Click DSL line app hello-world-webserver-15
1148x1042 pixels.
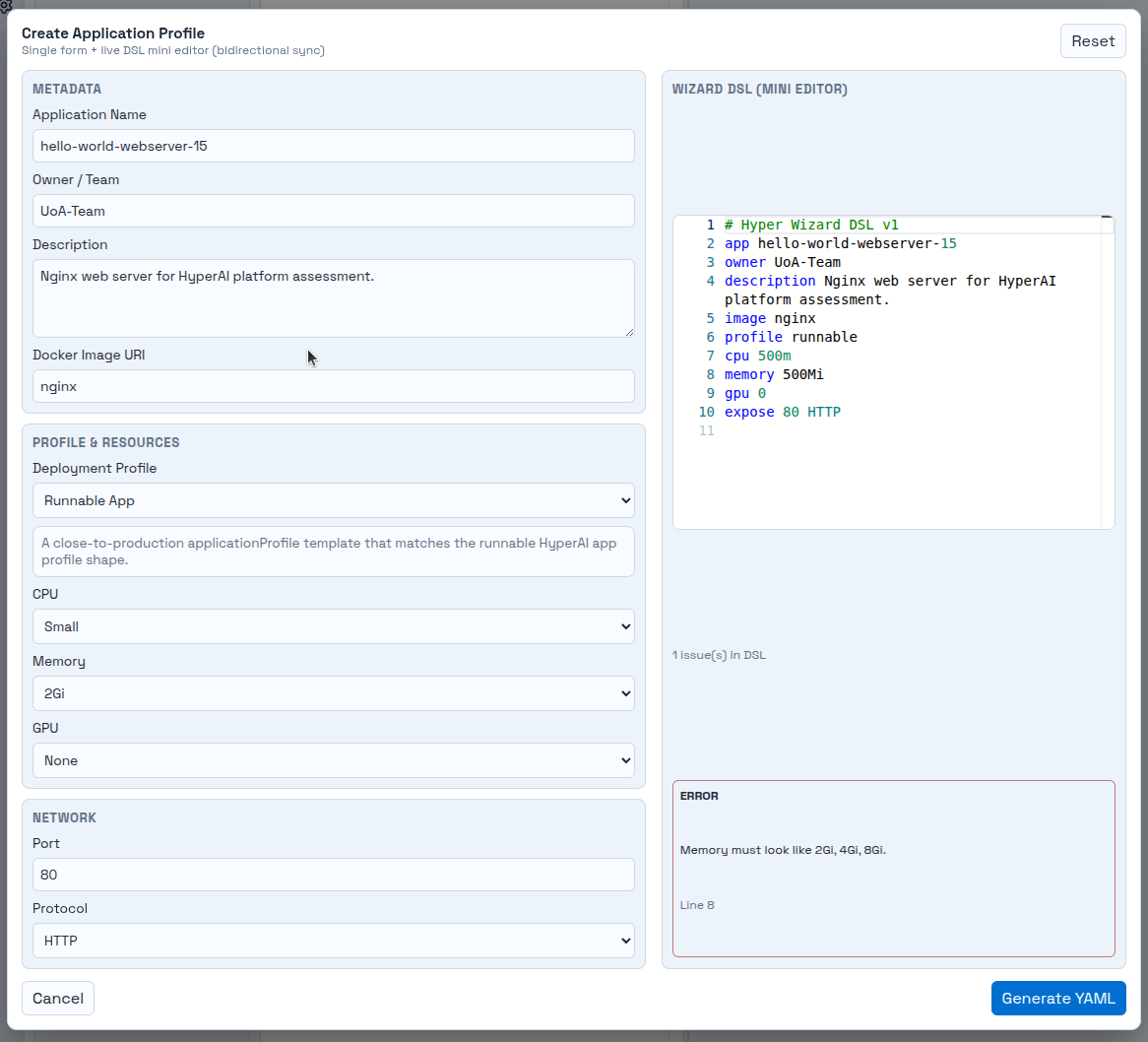tap(840, 243)
